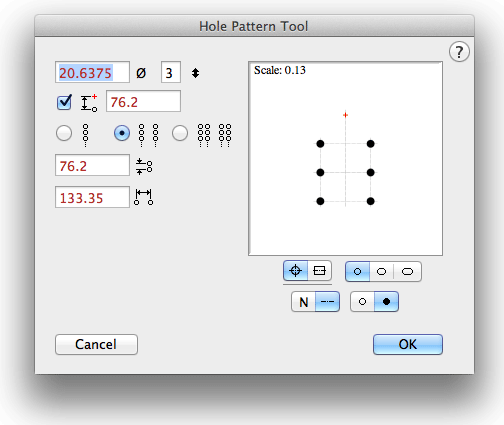
Task: Click the Cancel button
Action: (96, 344)
